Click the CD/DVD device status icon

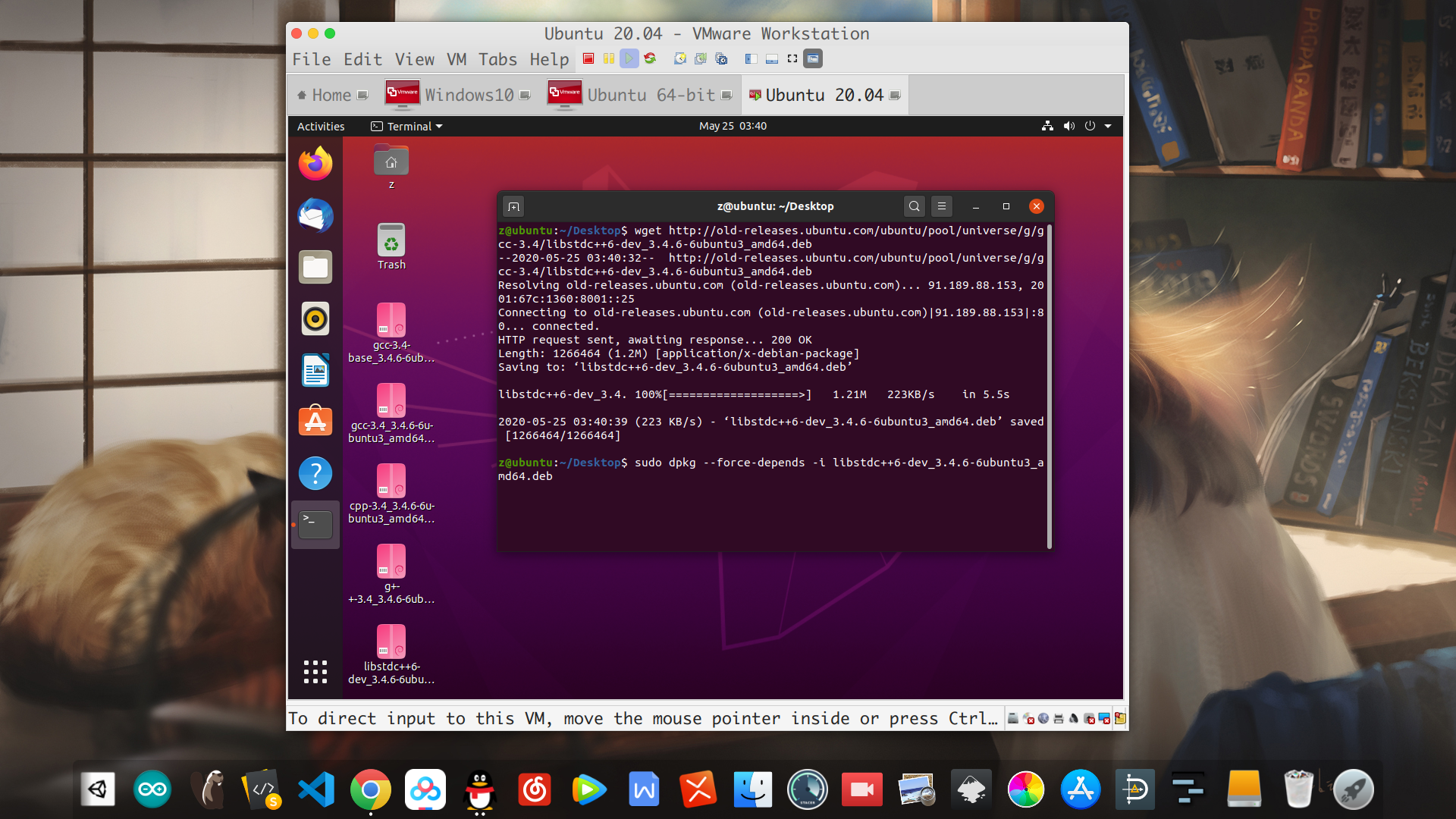click(1028, 717)
